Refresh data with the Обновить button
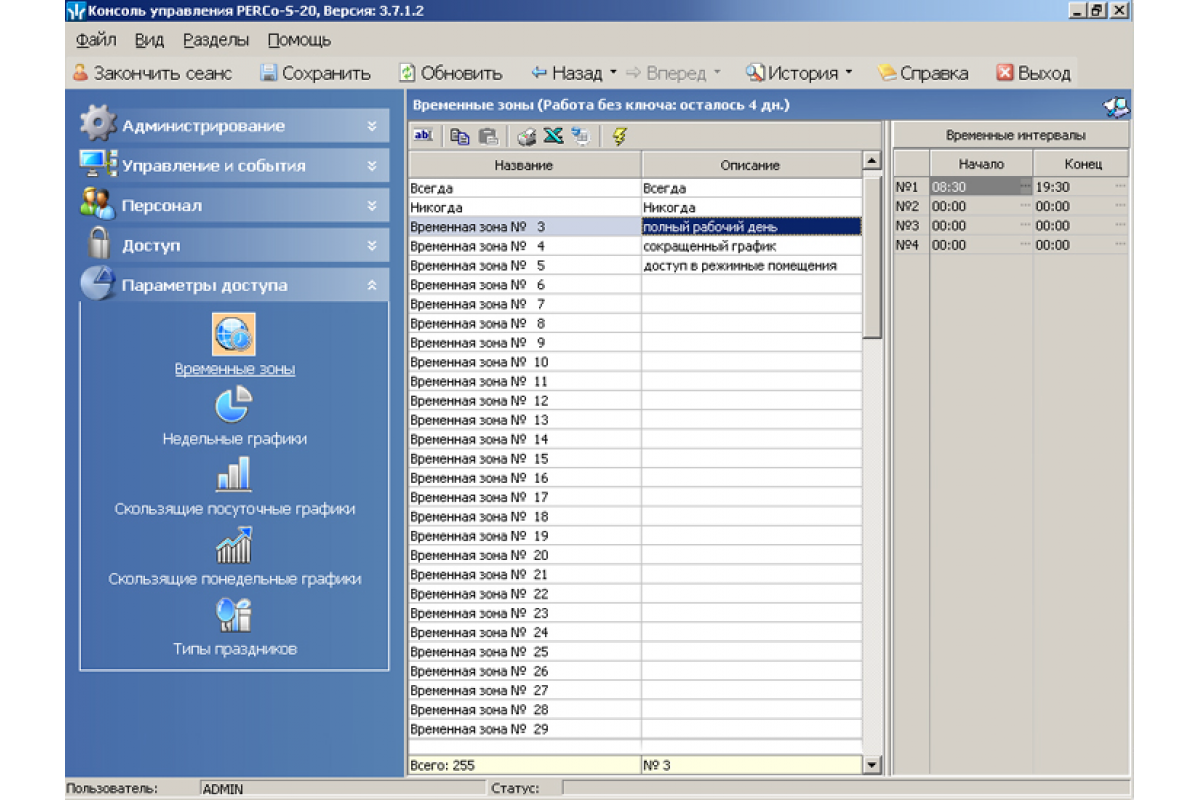The width and height of the screenshot is (1200, 800). point(451,73)
